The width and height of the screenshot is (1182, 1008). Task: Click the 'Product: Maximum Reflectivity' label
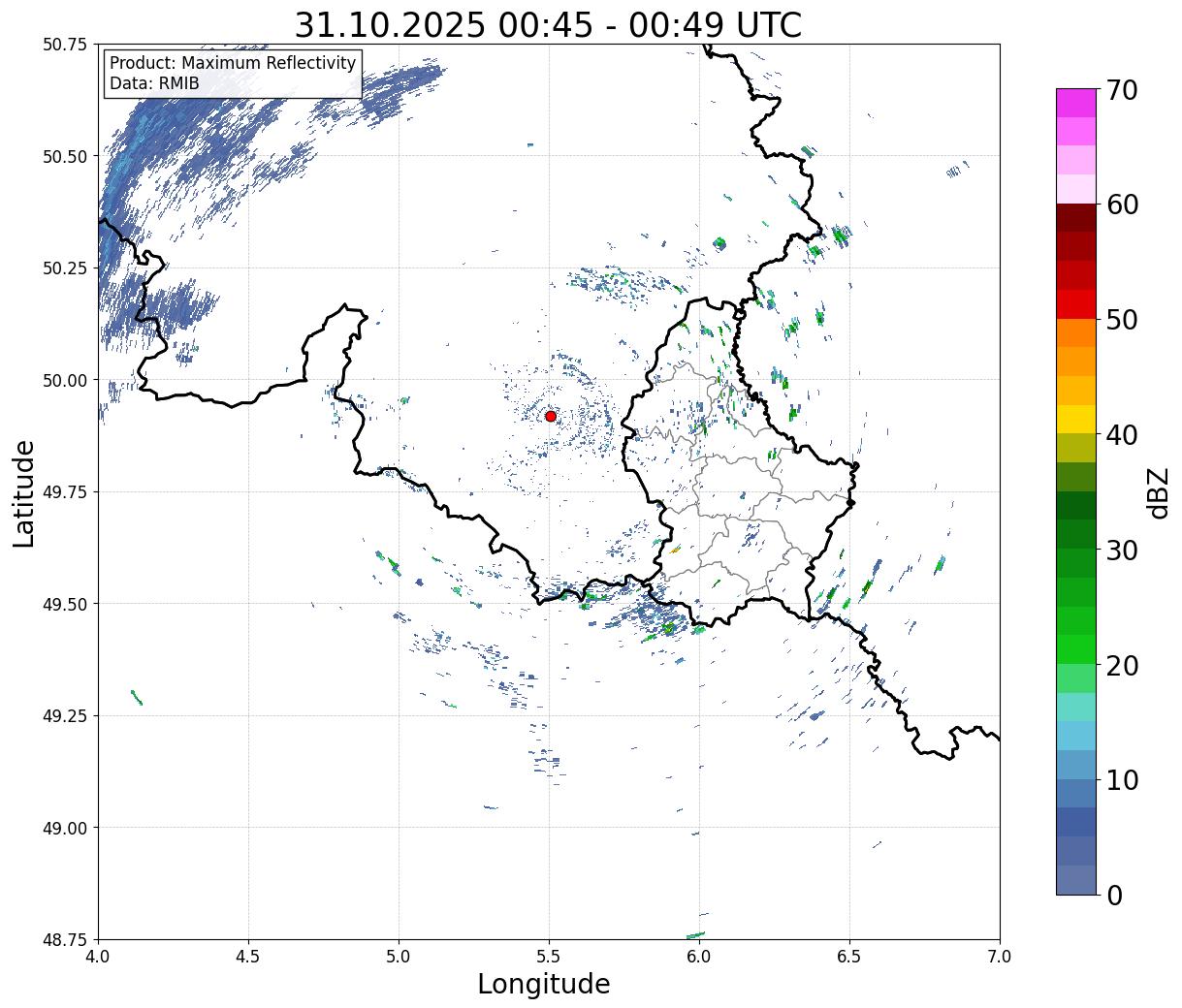[x=233, y=63]
